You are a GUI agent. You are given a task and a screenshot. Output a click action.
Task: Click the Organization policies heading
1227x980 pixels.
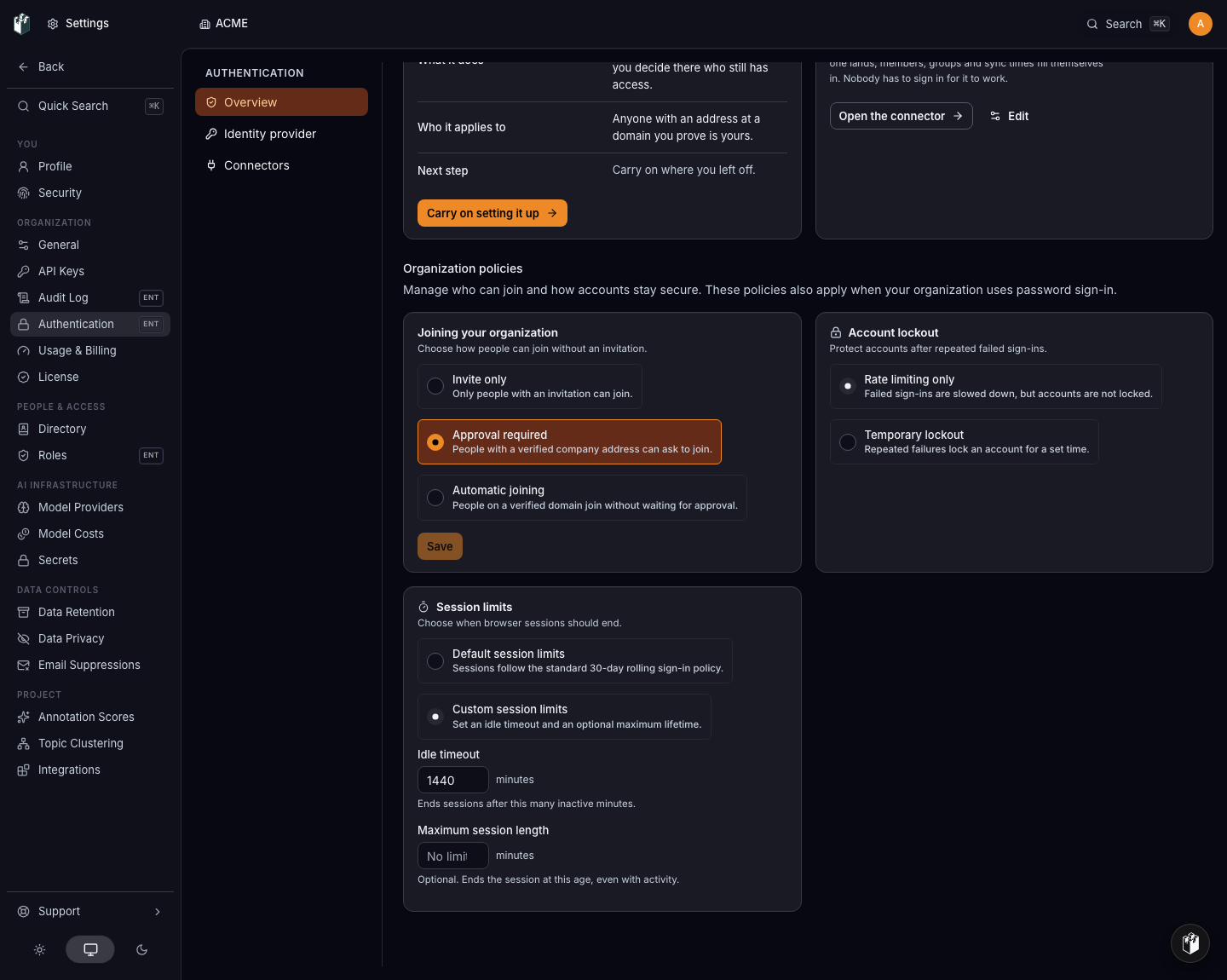[x=463, y=268]
